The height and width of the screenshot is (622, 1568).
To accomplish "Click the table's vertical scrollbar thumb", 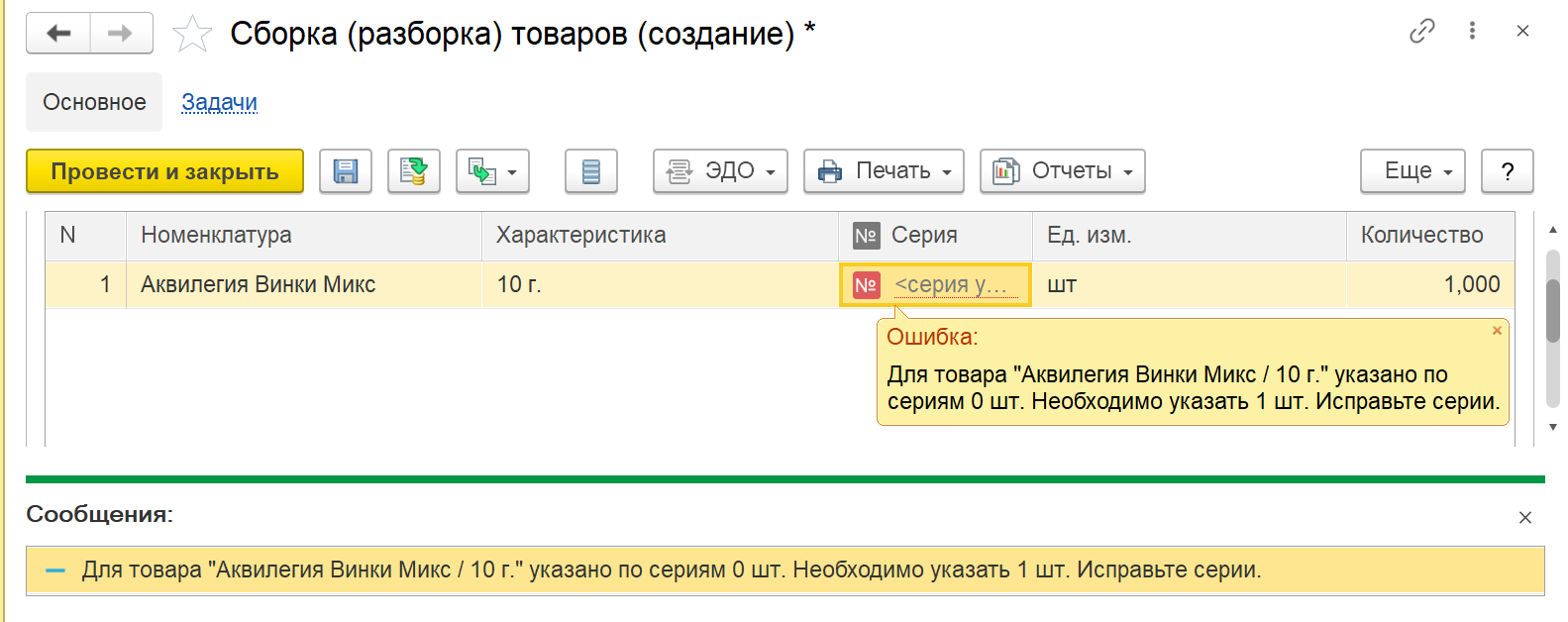I will [x=1552, y=310].
